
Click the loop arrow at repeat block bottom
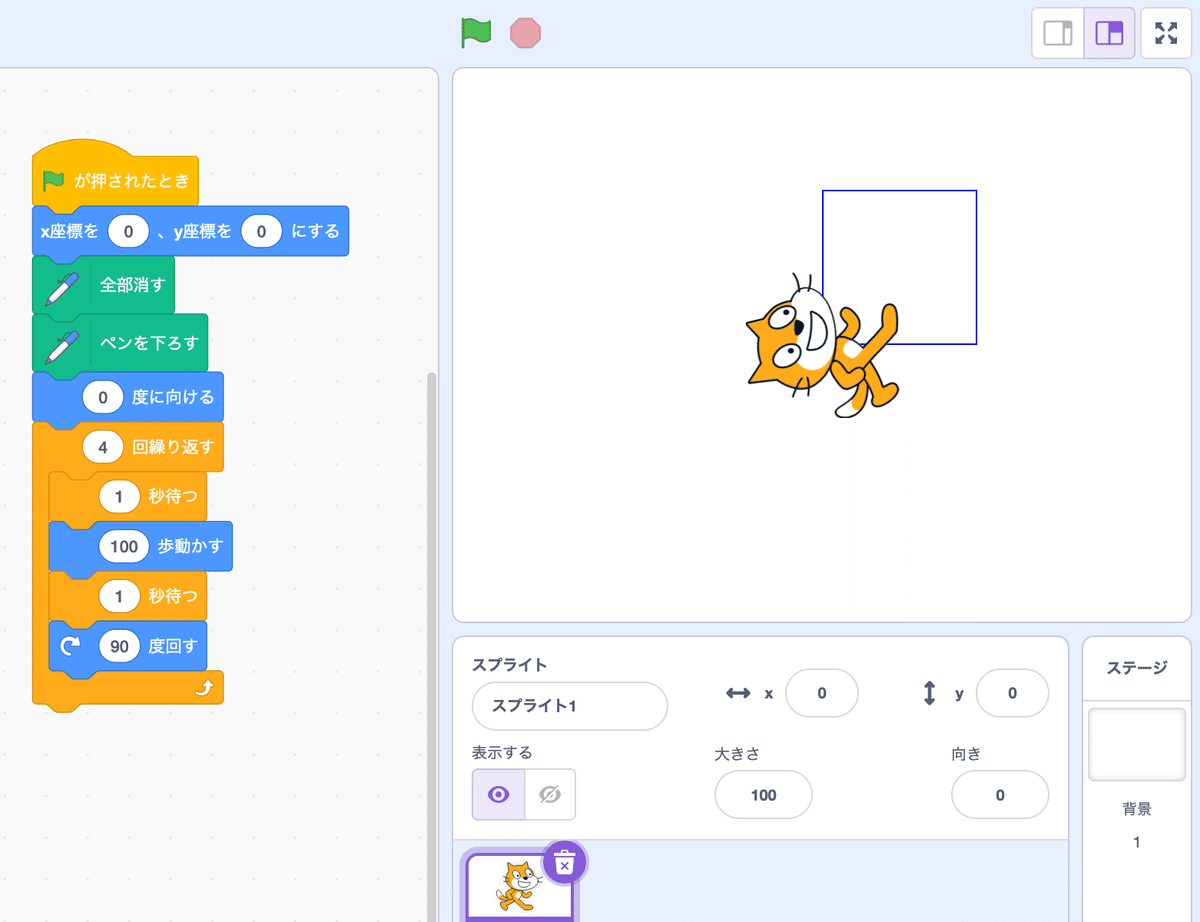204,688
